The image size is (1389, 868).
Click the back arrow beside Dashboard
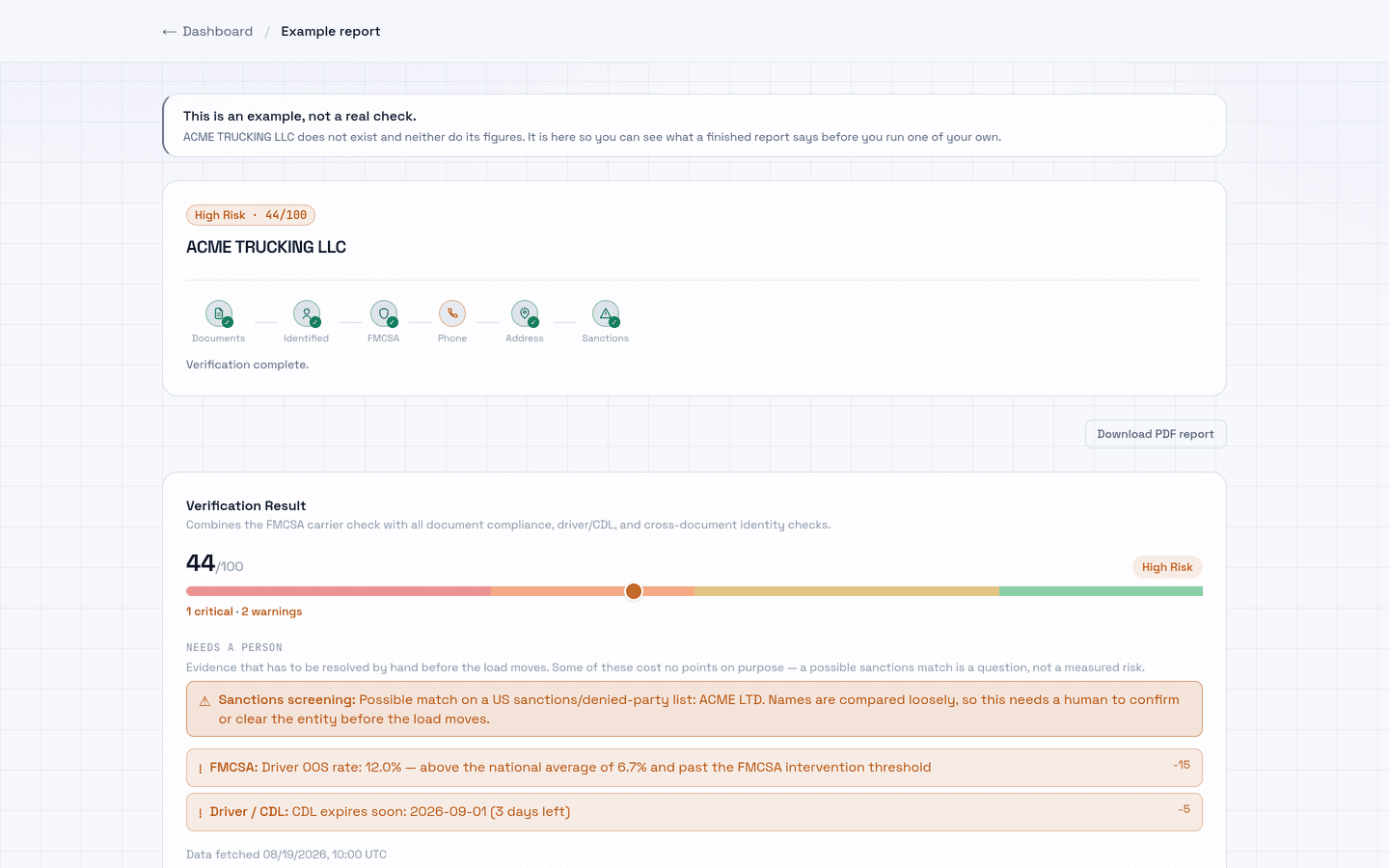(x=170, y=32)
